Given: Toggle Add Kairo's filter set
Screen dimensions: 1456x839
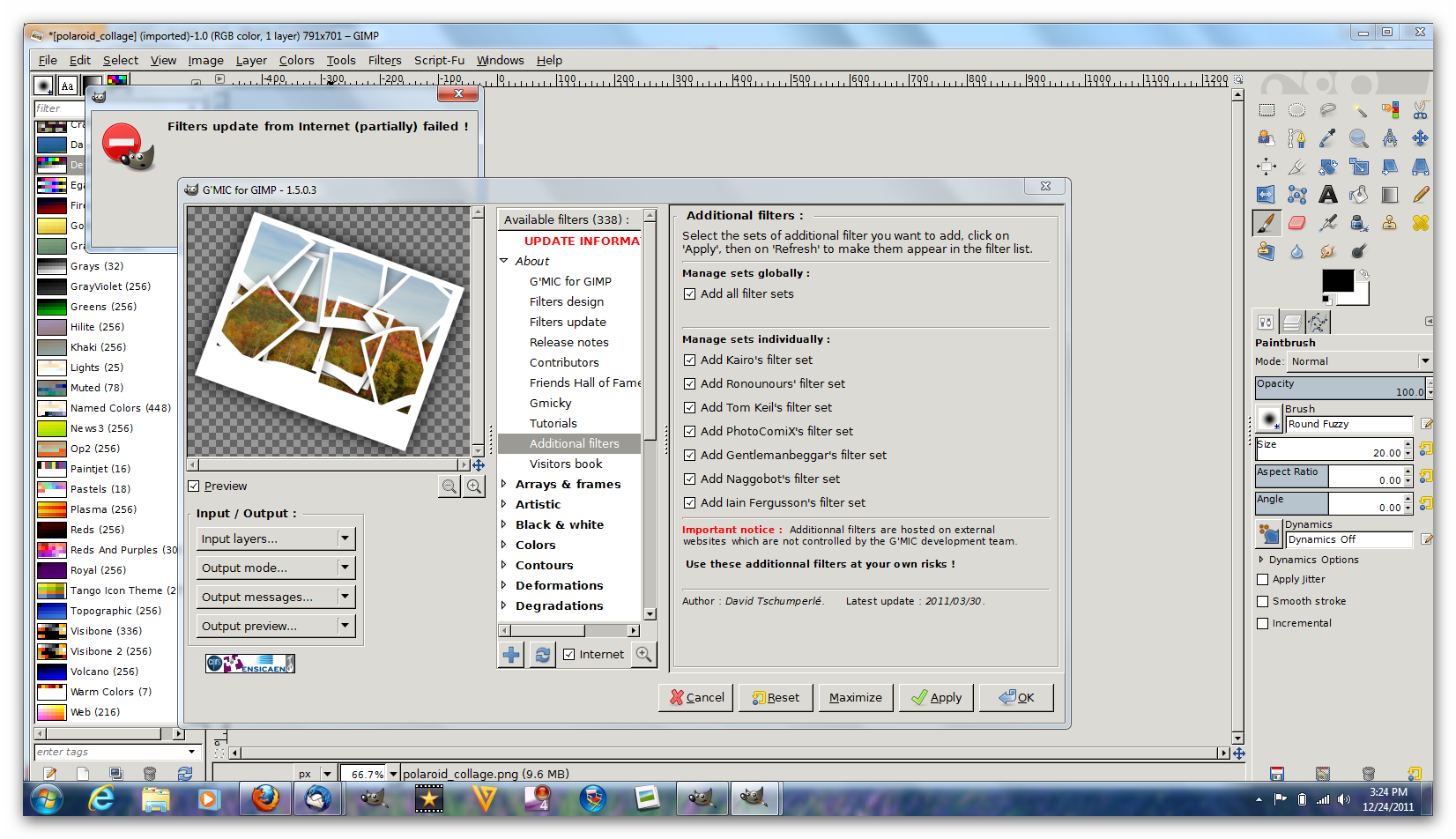Looking at the screenshot, I should click(690, 360).
